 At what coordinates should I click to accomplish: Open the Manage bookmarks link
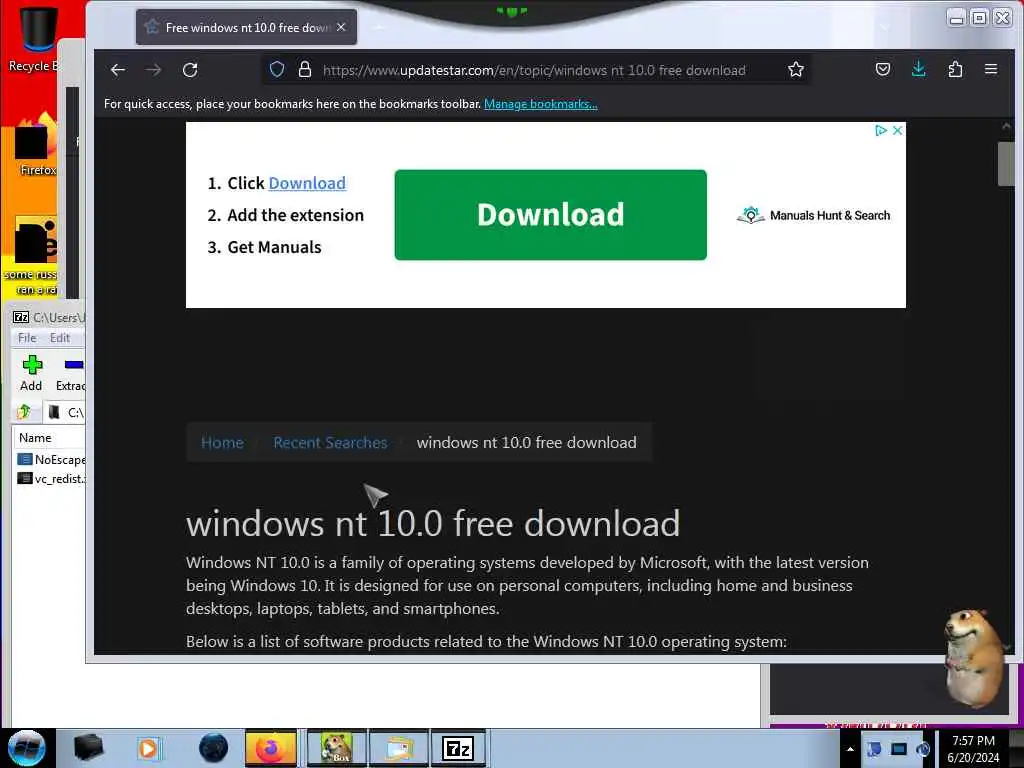(x=540, y=104)
